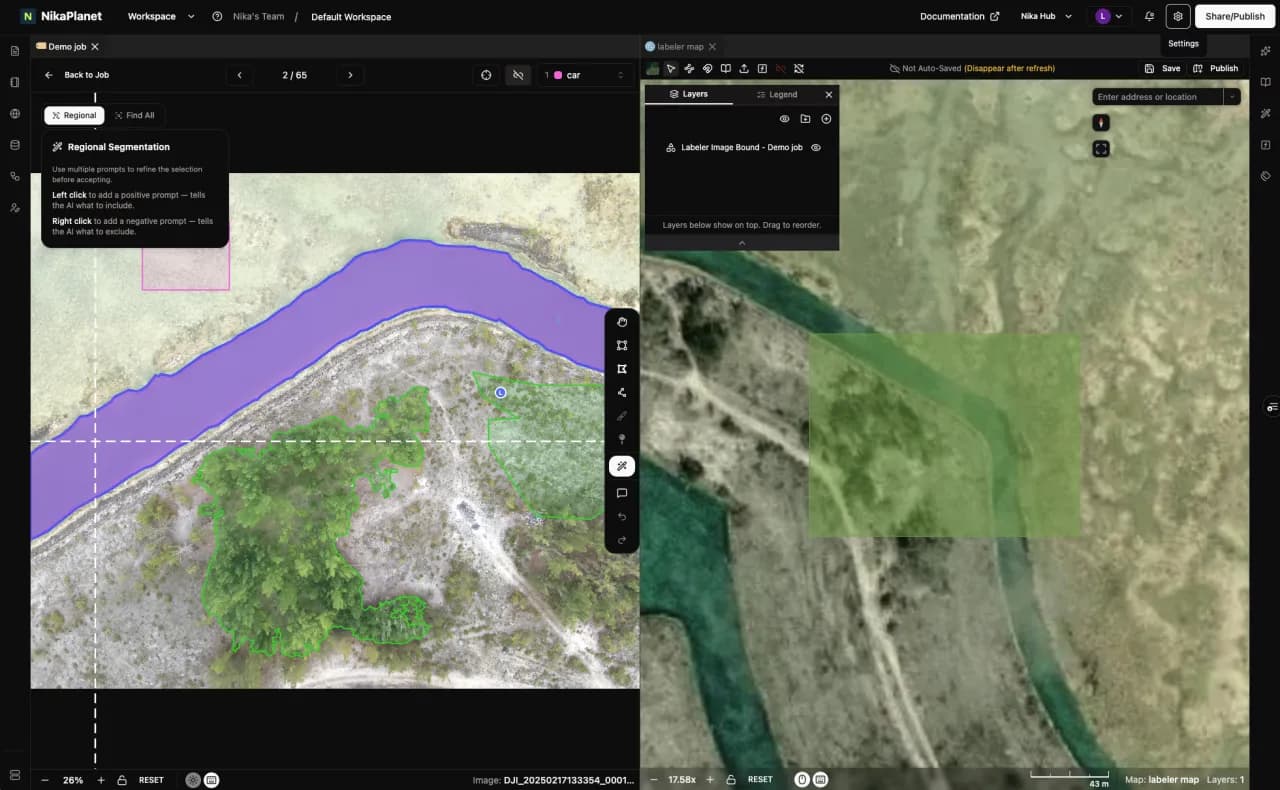Select the polygon drawing tool

(x=622, y=369)
